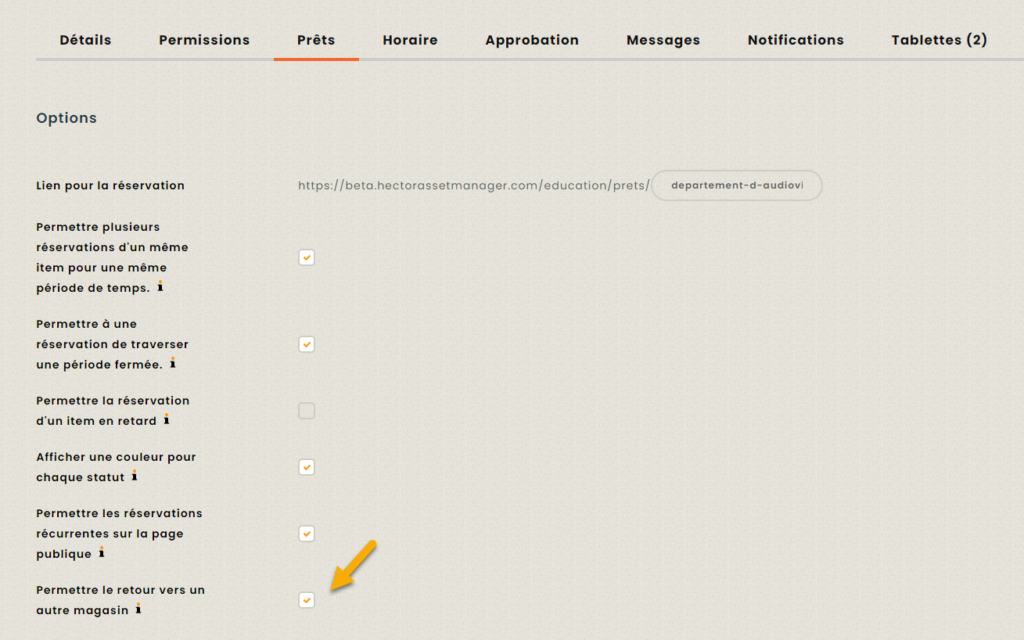
Task: Click info icon next to 'publique' label
Action: [x=101, y=553]
